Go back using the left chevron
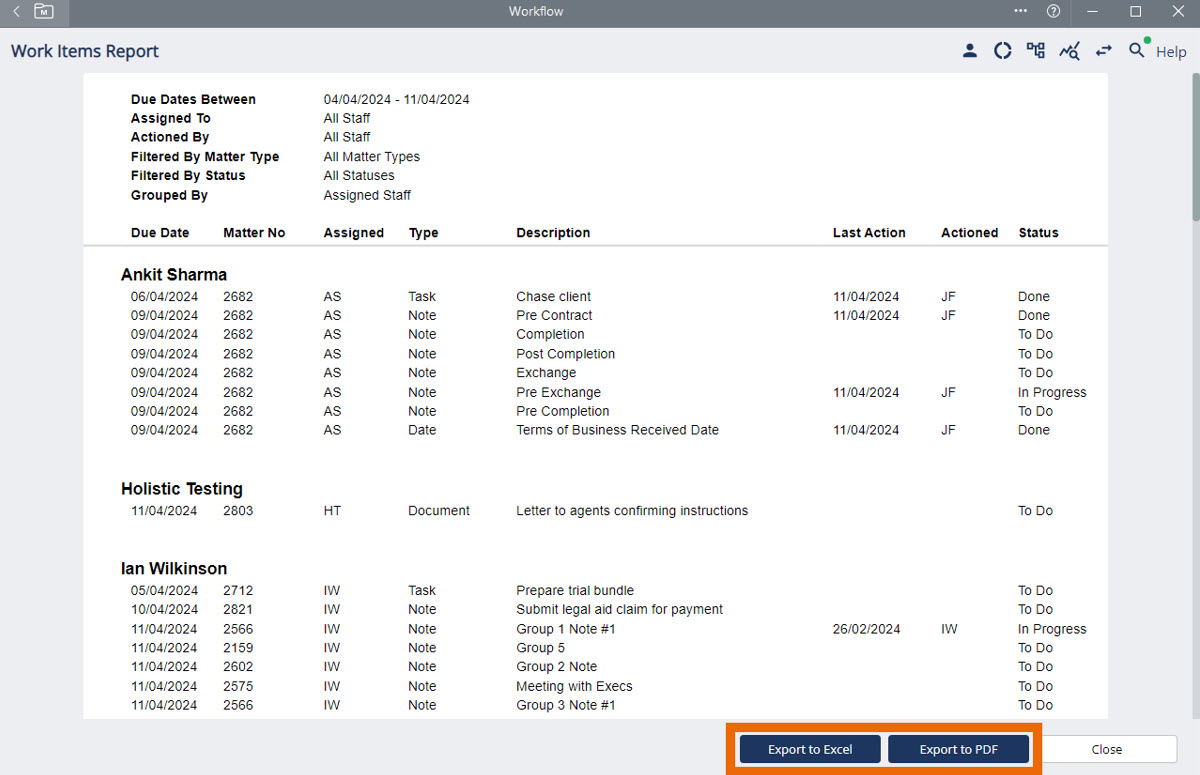The image size is (1200, 775). pos(16,12)
